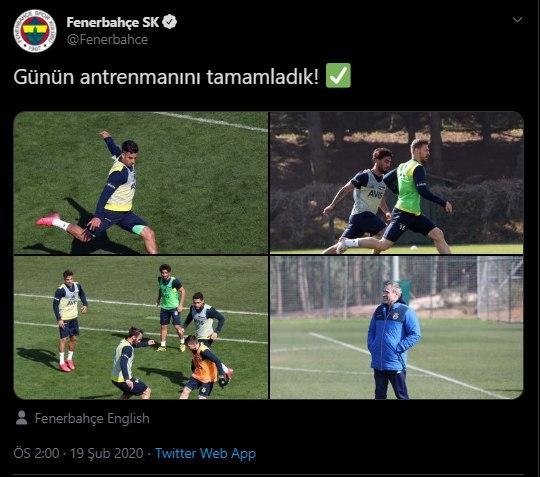Image resolution: width=540 pixels, height=477 pixels.
Task: Open photo of five players training
Action: point(141,328)
